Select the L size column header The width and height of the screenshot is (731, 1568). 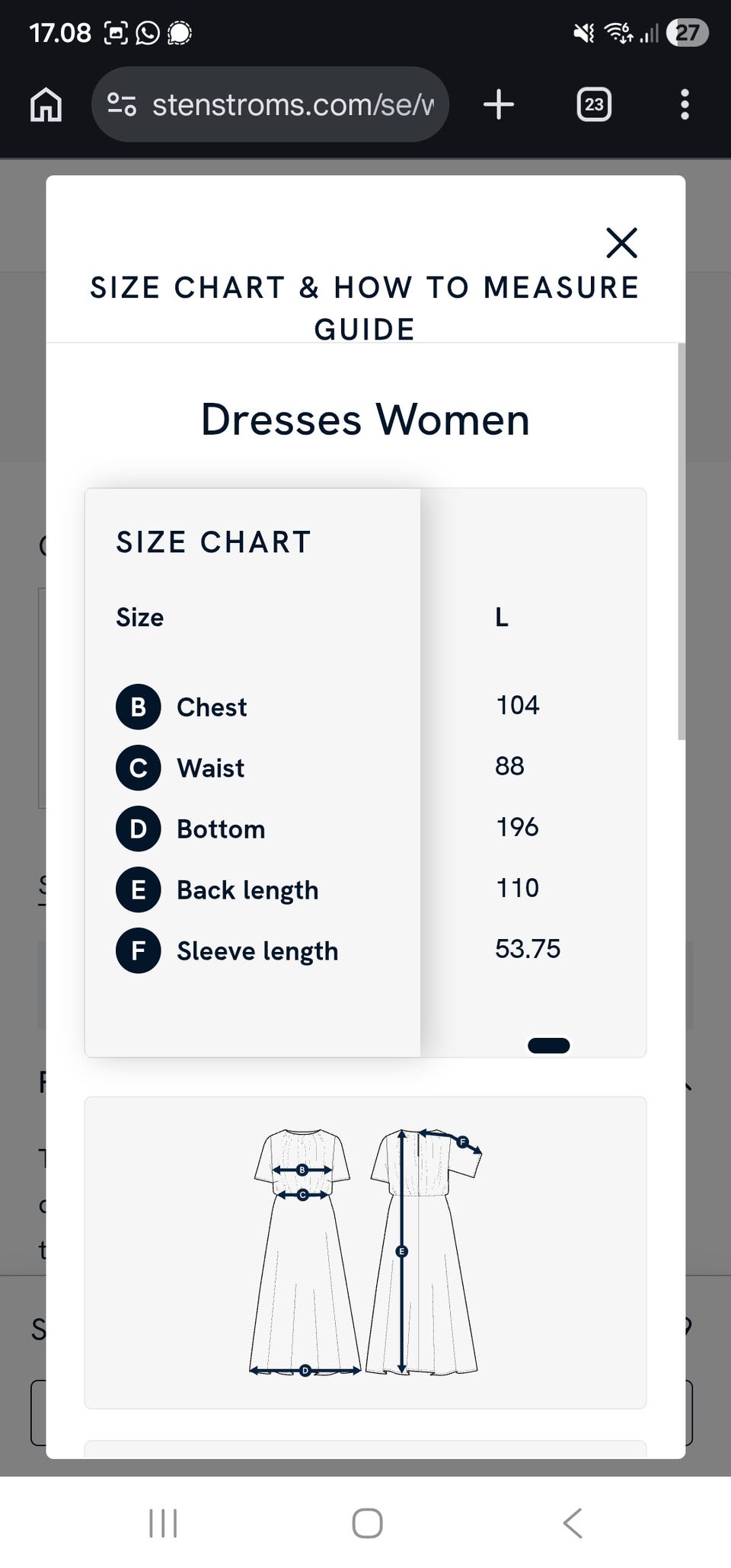[502, 617]
